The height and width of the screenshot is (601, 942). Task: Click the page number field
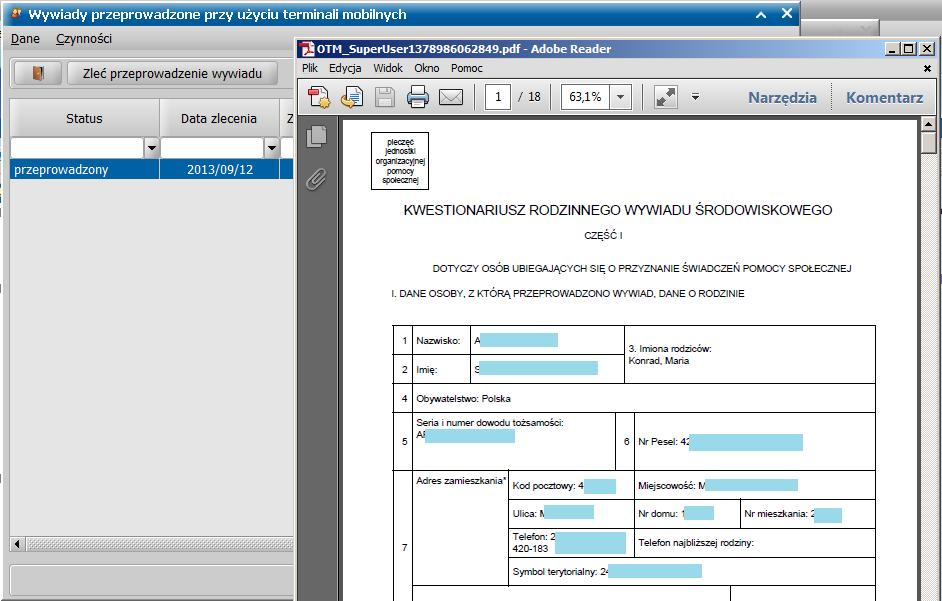click(x=497, y=97)
